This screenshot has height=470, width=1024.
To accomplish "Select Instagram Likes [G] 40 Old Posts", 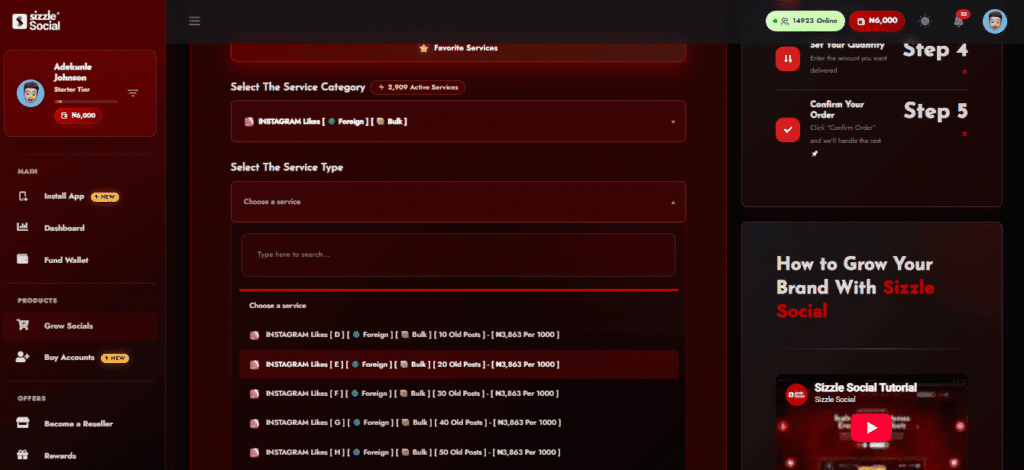I will coord(458,423).
